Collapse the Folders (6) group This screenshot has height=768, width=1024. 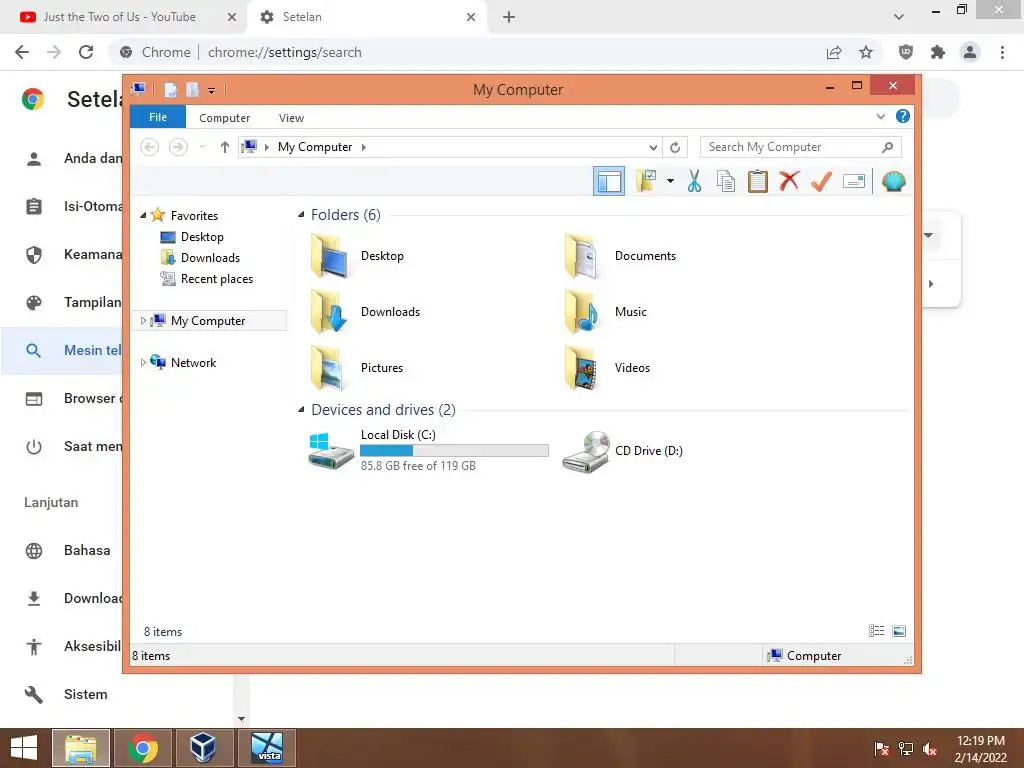pyautogui.click(x=301, y=214)
